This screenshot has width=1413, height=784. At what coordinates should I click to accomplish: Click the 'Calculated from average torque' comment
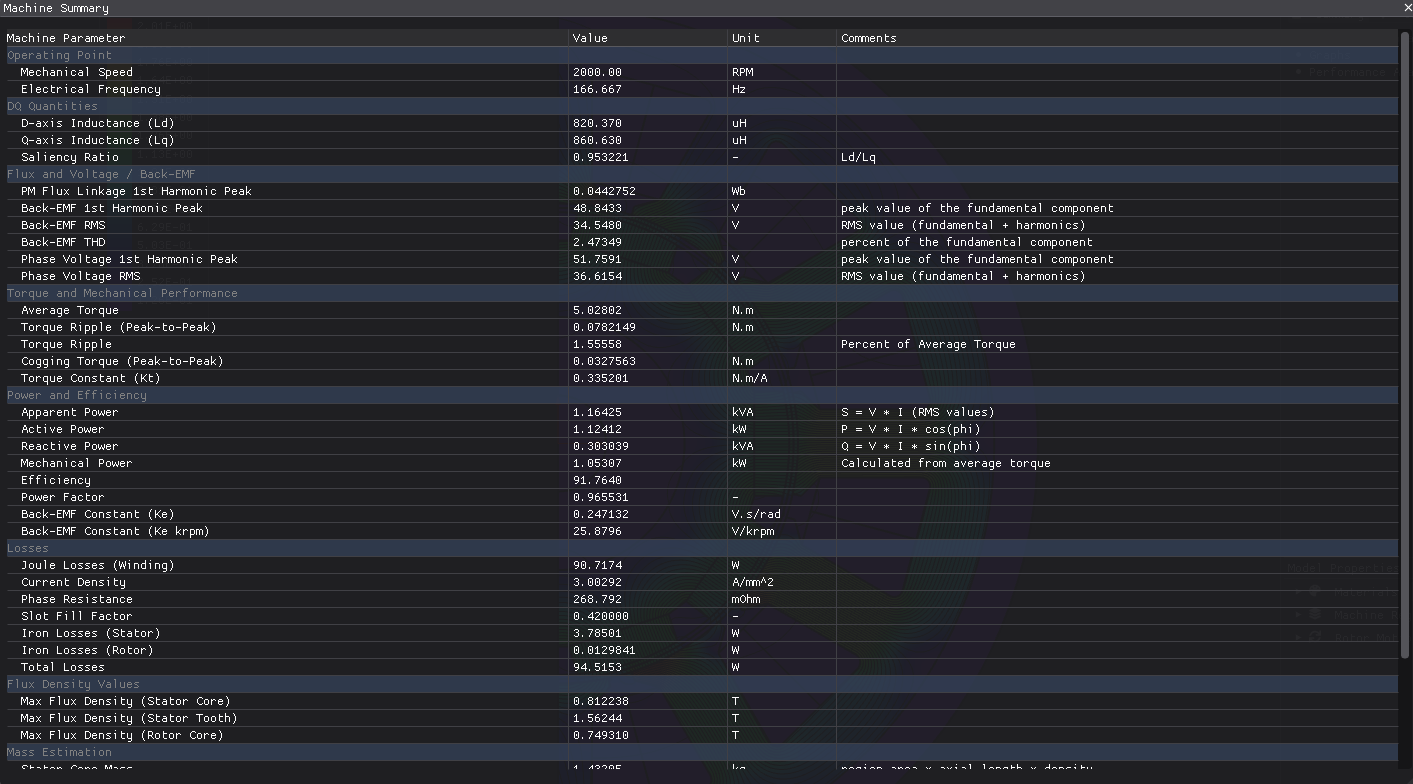pyautogui.click(x=946, y=463)
